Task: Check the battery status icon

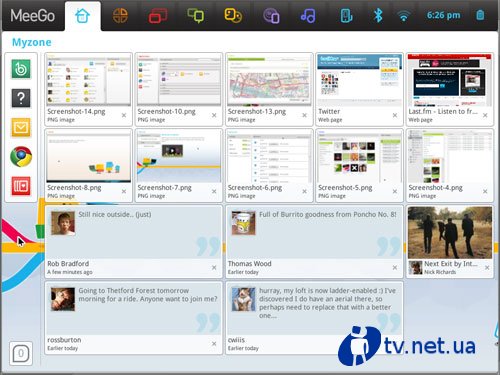Action: click(480, 15)
